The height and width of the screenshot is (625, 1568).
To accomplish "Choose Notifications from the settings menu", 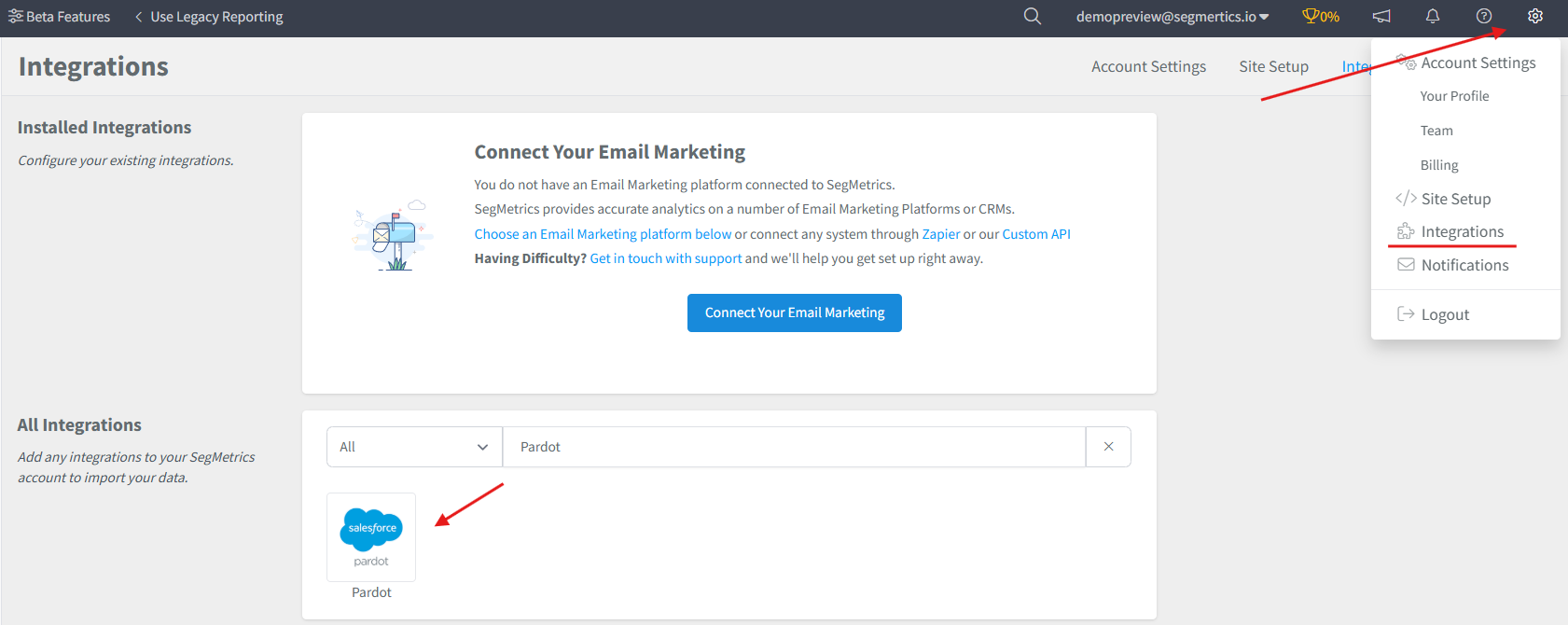I will pyautogui.click(x=1464, y=265).
